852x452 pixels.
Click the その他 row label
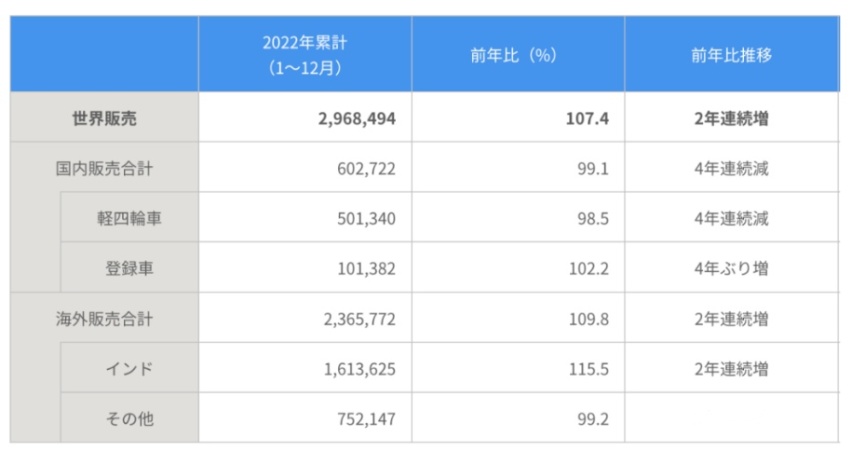click(x=130, y=419)
